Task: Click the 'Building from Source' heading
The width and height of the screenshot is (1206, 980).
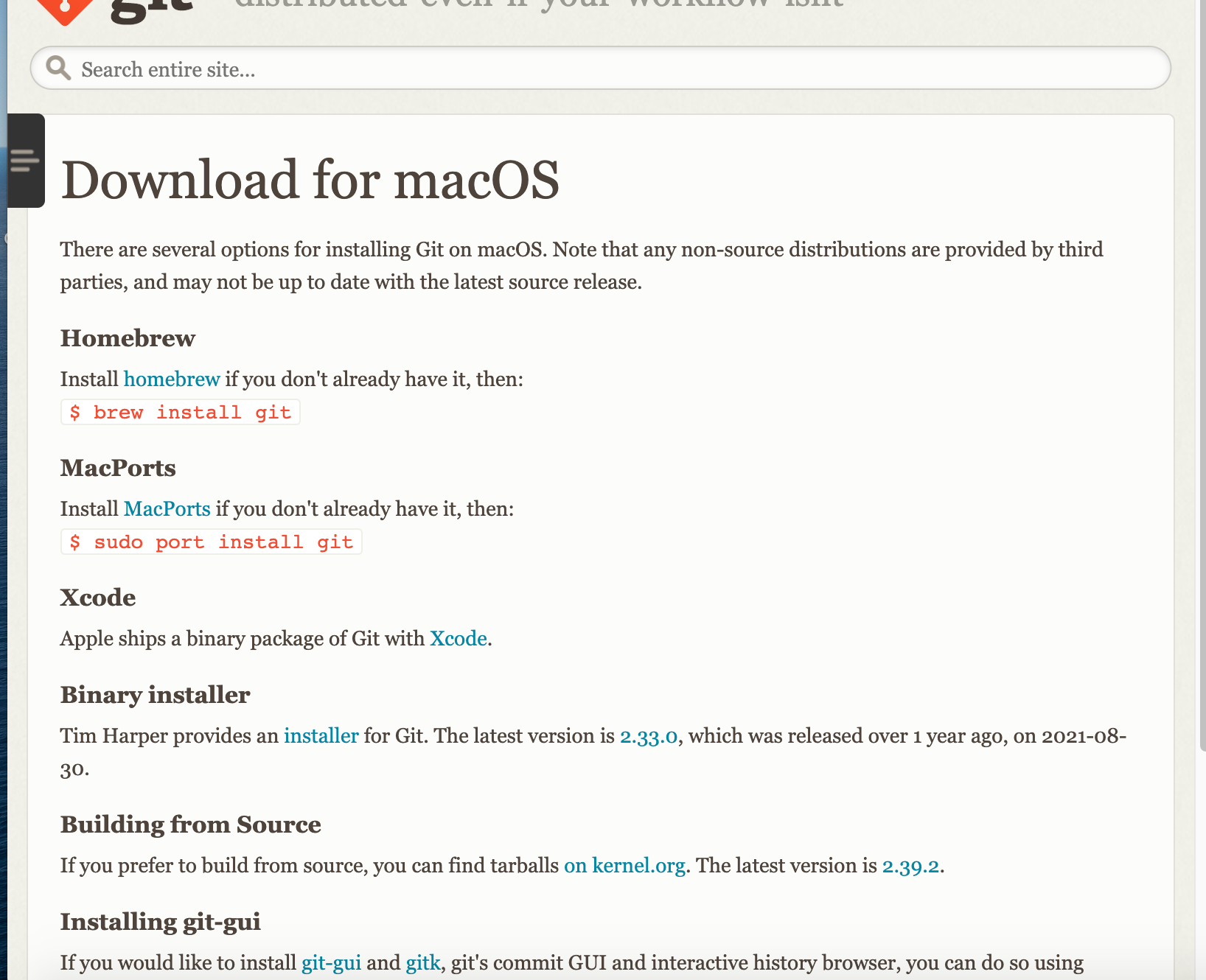Action: pos(191,825)
